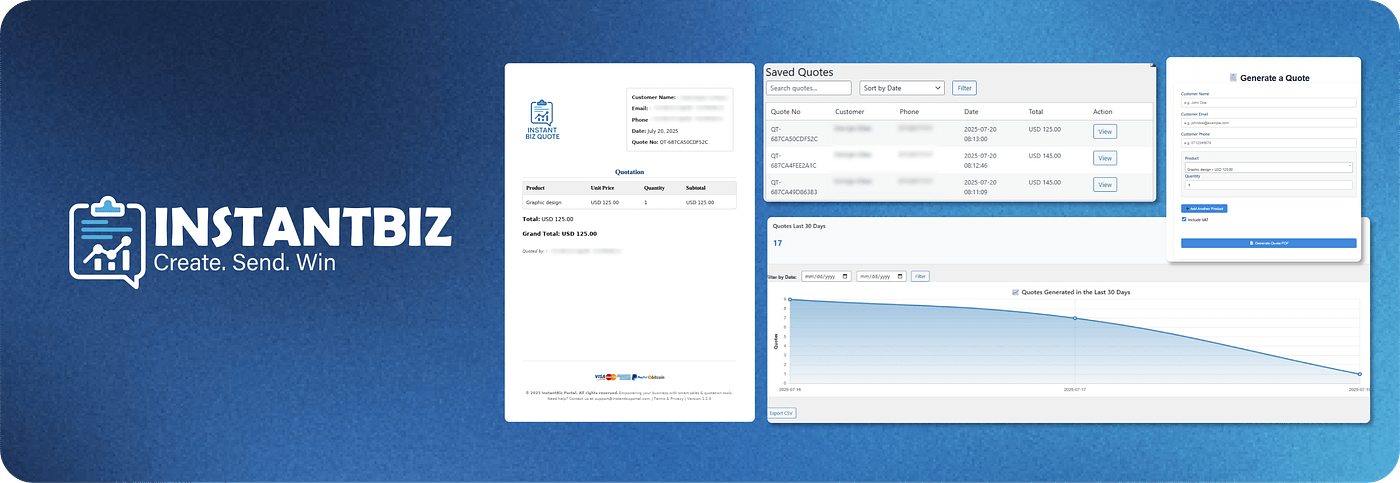Click the payment methods card icons in quotation footer
Viewport: 1400px width, 483px height.
point(629,377)
